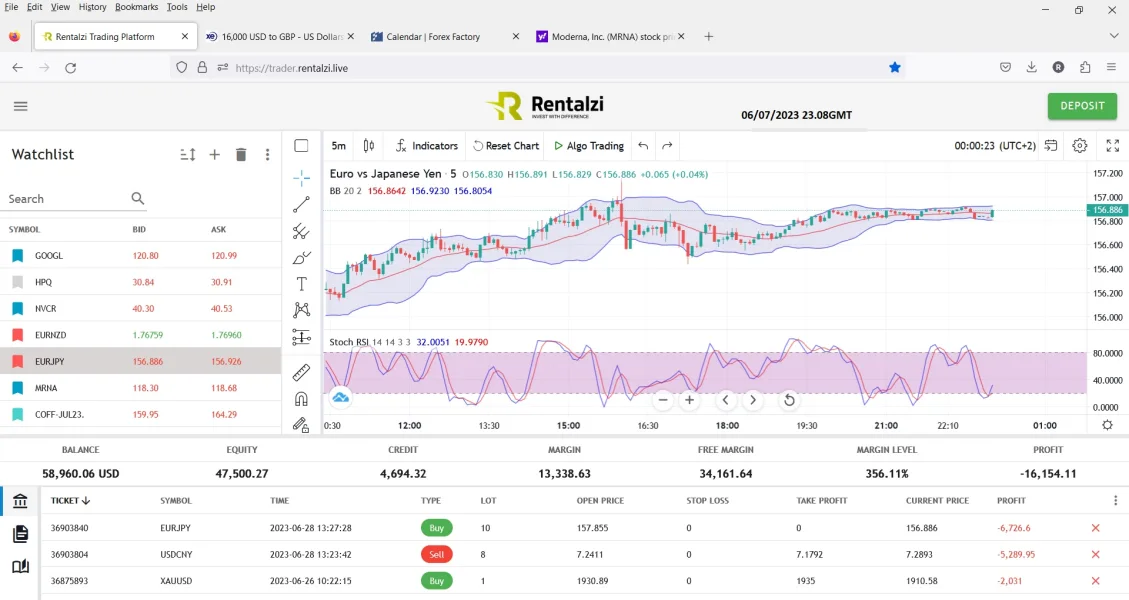This screenshot has height=600, width=1129.
Task: Toggle magnet mode on chart
Action: click(x=301, y=399)
